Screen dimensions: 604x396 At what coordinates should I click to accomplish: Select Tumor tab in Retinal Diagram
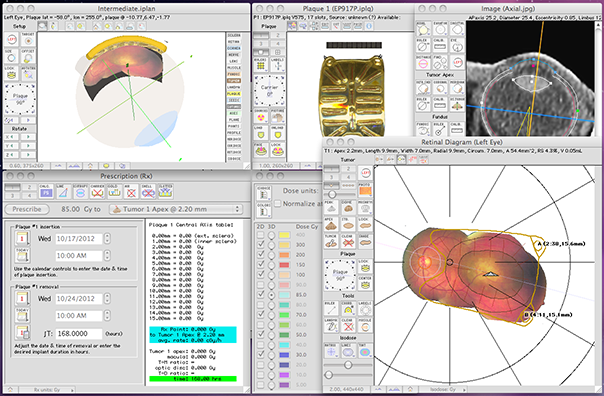pos(347,159)
